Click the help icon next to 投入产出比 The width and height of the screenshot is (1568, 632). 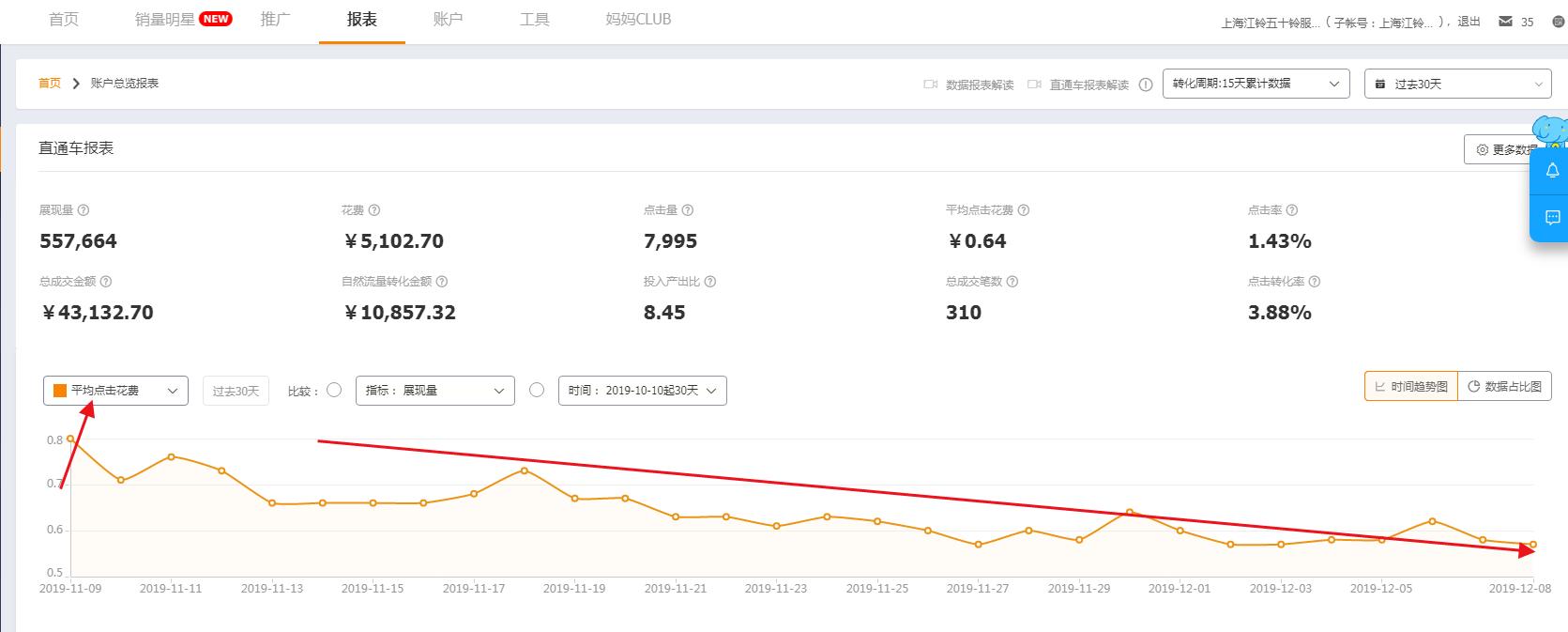click(x=710, y=282)
